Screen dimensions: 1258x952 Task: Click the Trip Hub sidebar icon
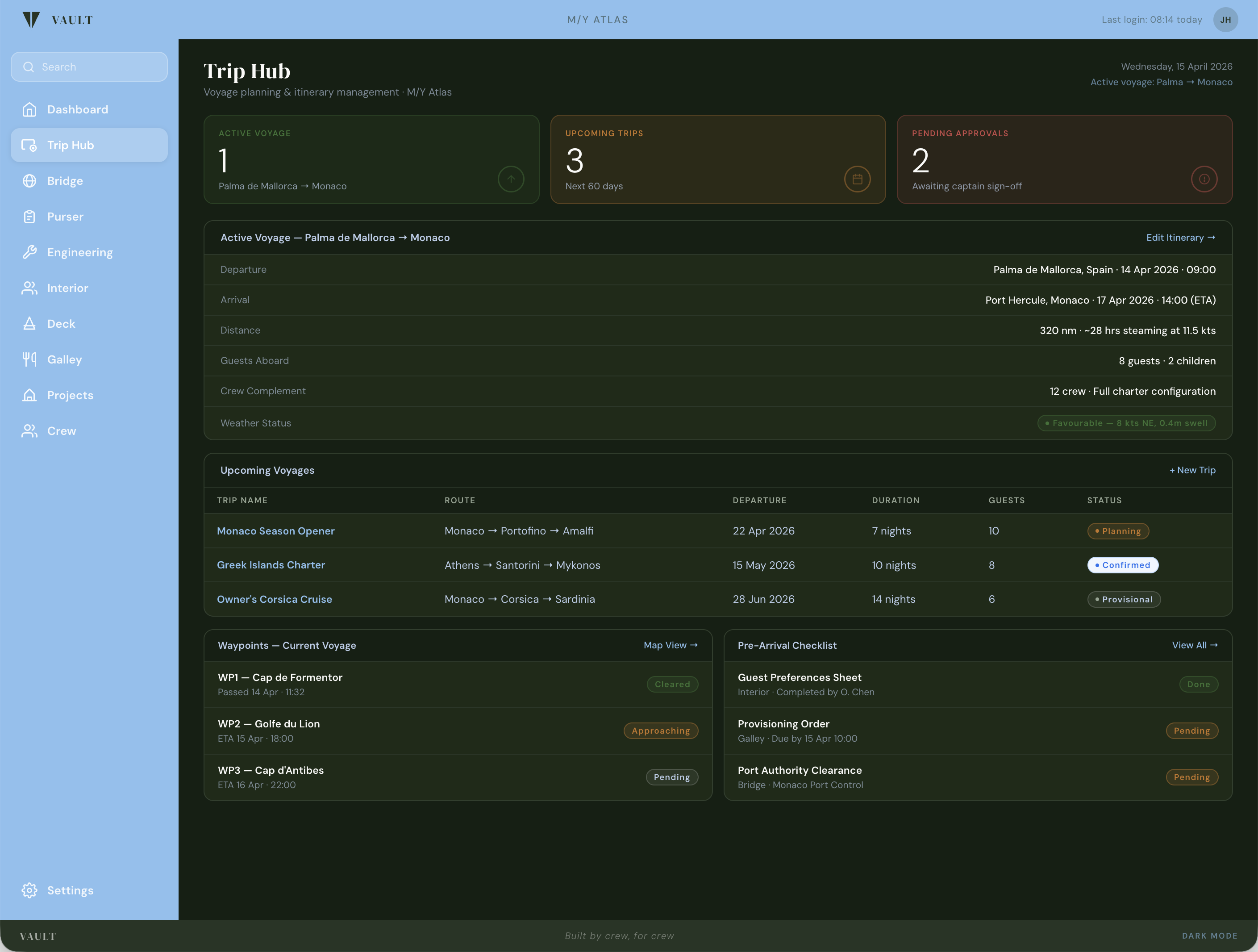29,146
